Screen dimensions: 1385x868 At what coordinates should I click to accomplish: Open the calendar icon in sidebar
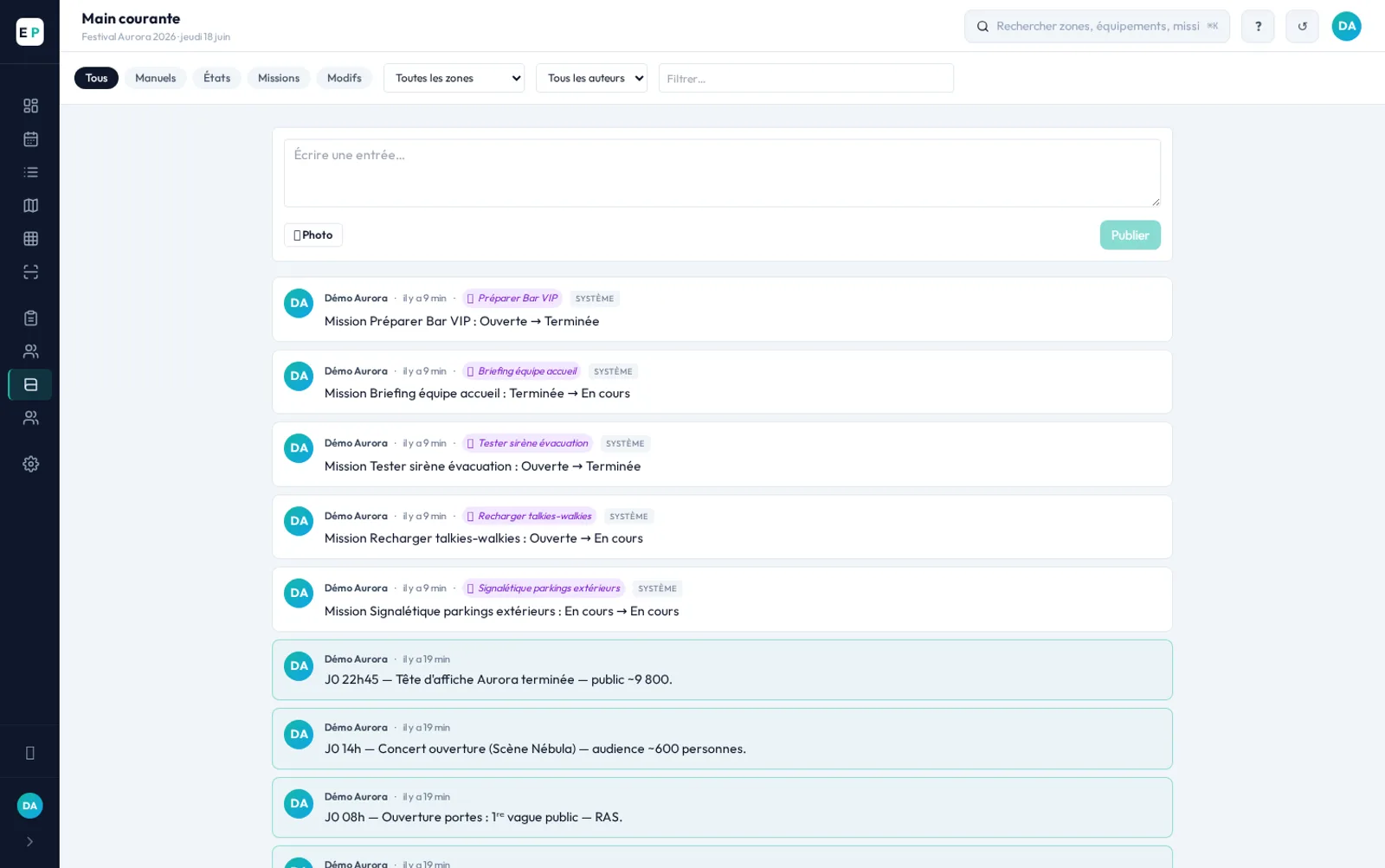click(x=30, y=138)
